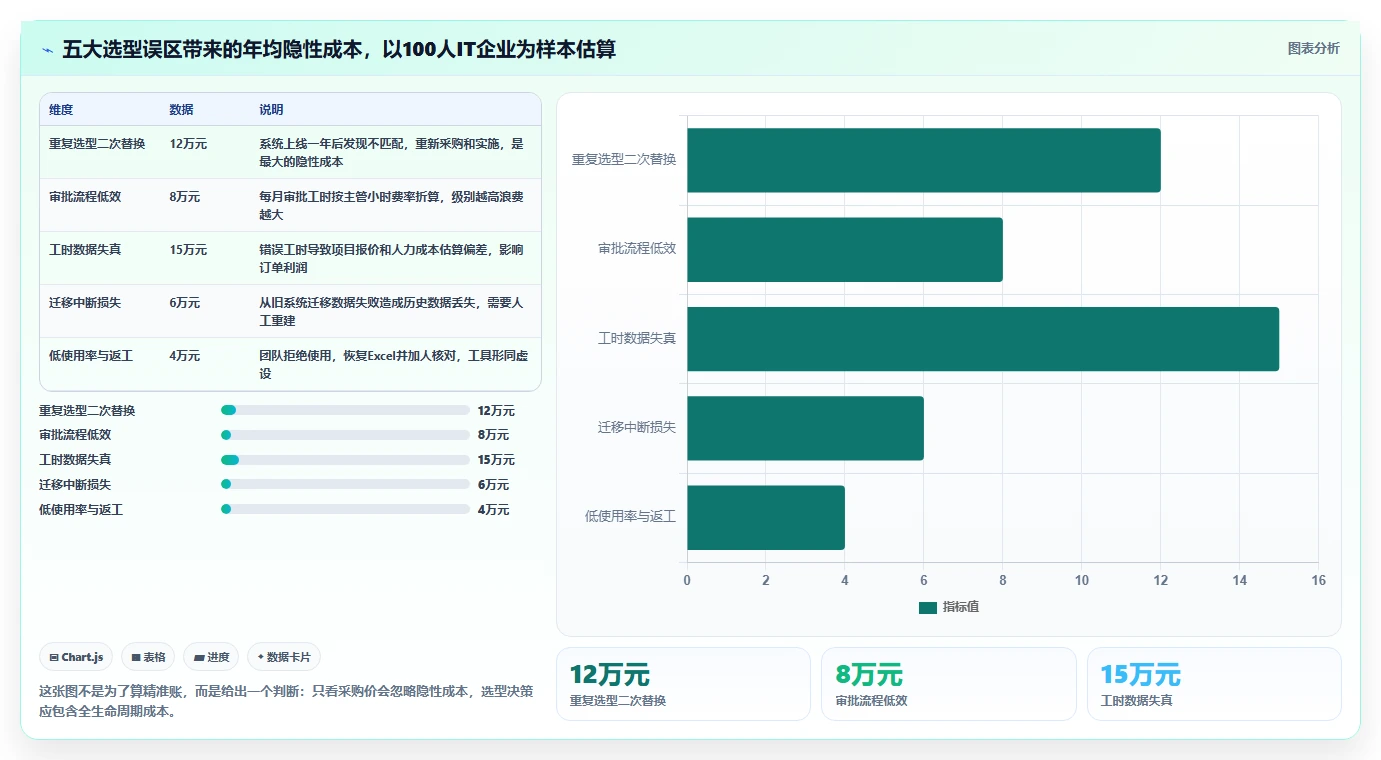1381x760 pixels.
Task: Click the 15万元 value in the table
Action: pyautogui.click(x=188, y=250)
